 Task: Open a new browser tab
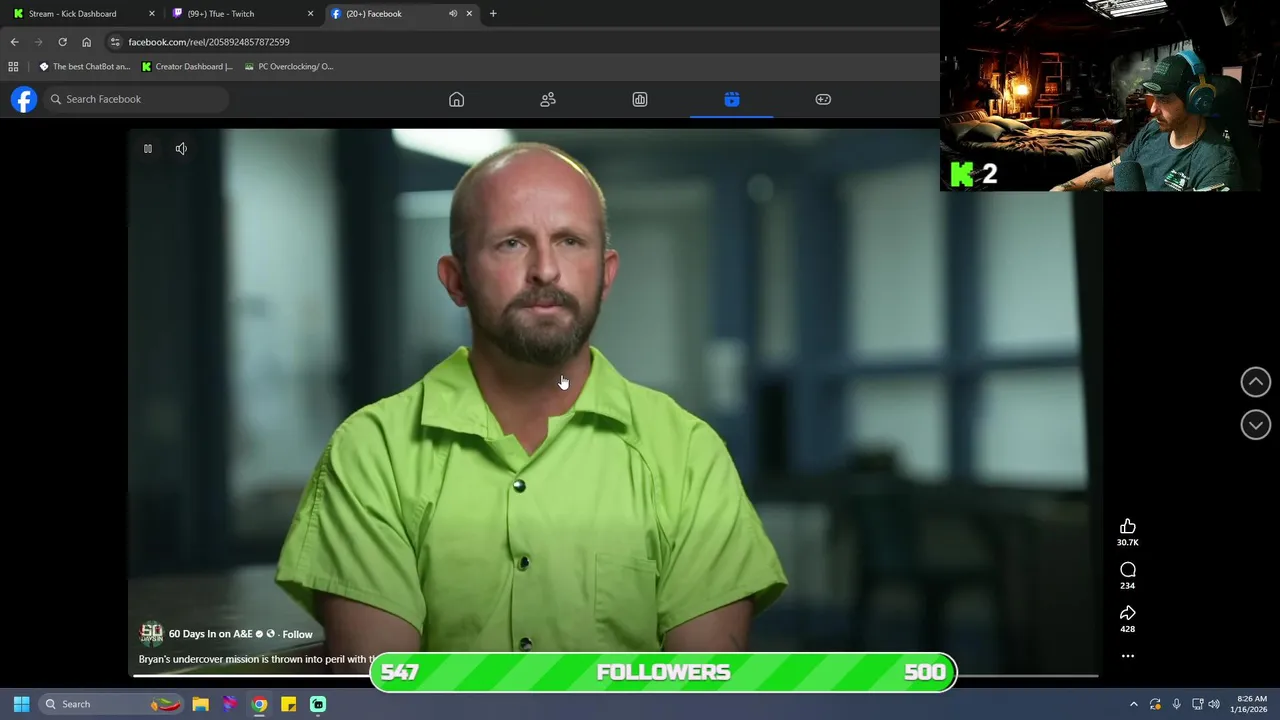click(493, 14)
